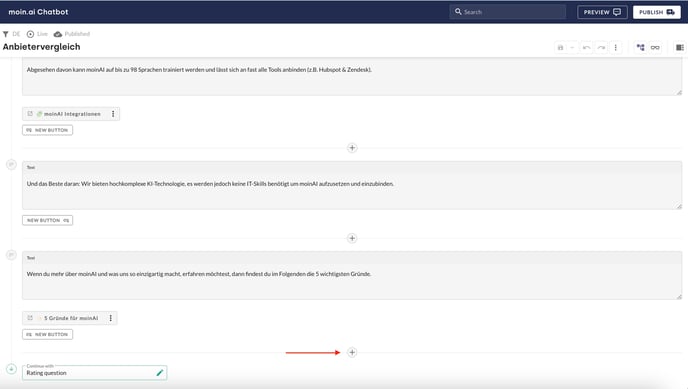
Task: Click the glasses preview icon
Action: pos(655,47)
